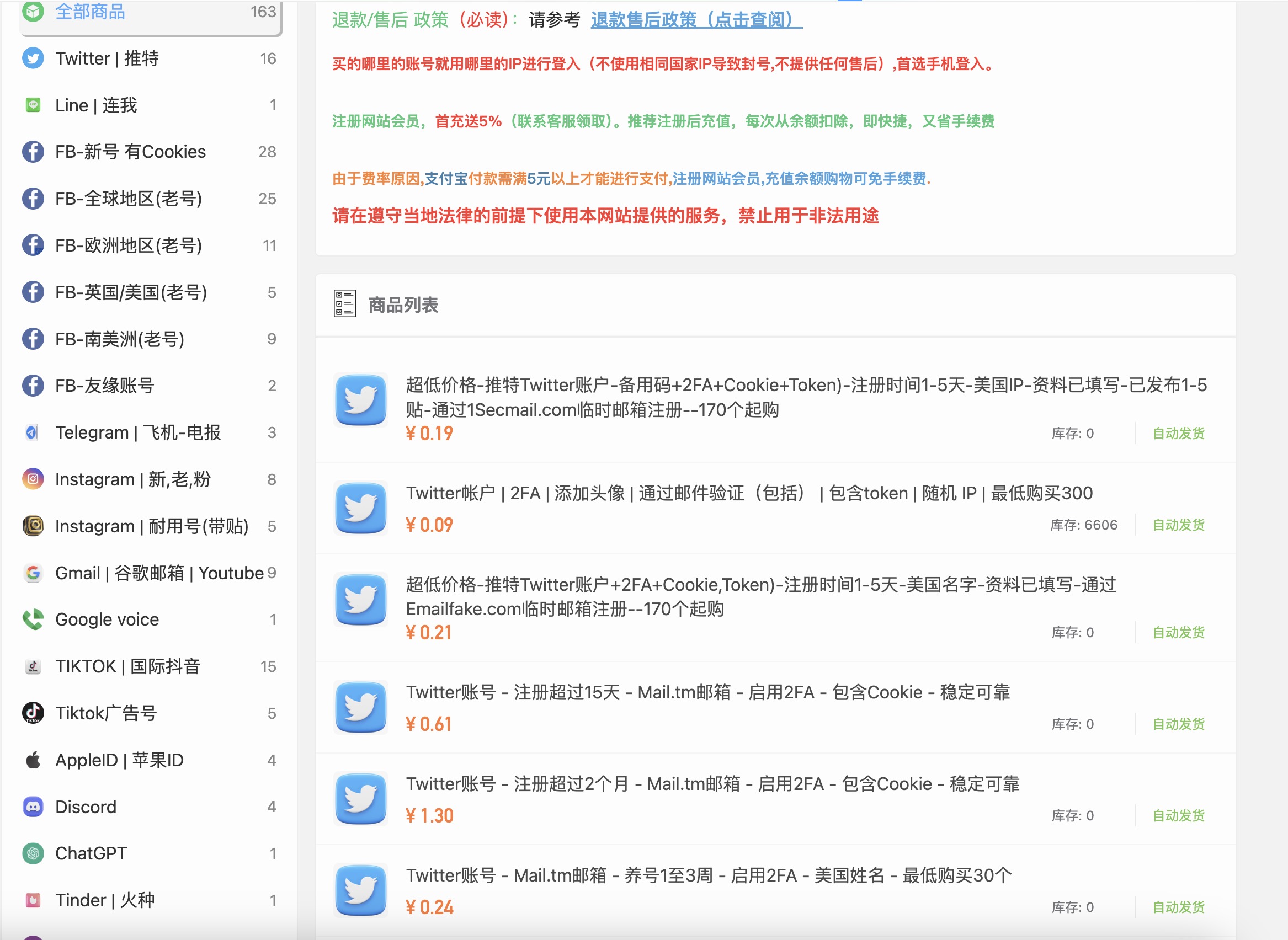Click the Twitter bird icon in the sidebar
The width and height of the screenshot is (1288, 940).
[x=33, y=58]
